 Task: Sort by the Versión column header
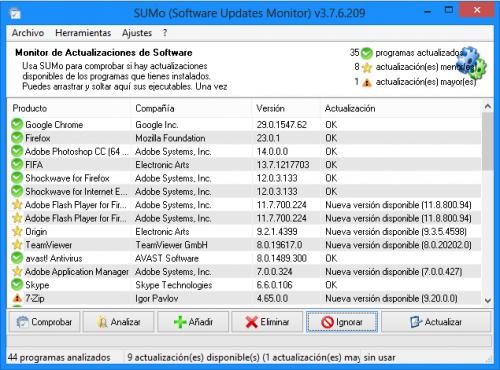[x=286, y=108]
